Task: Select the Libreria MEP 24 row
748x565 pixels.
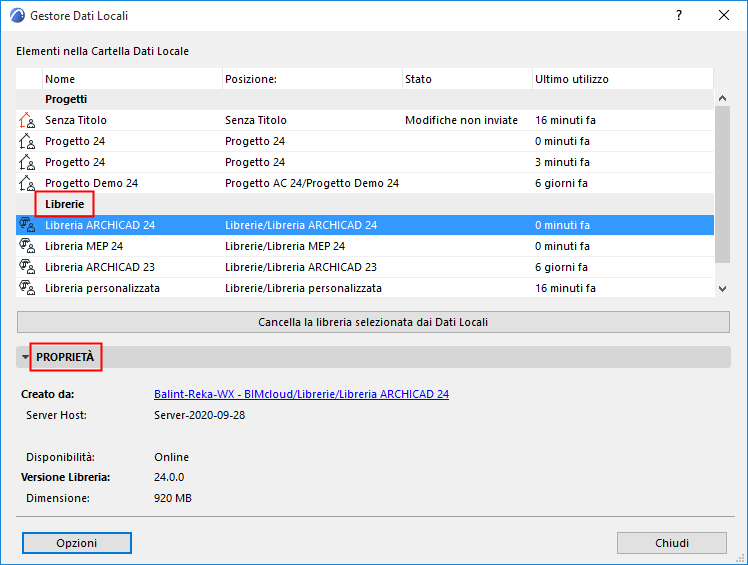Action: pos(365,246)
